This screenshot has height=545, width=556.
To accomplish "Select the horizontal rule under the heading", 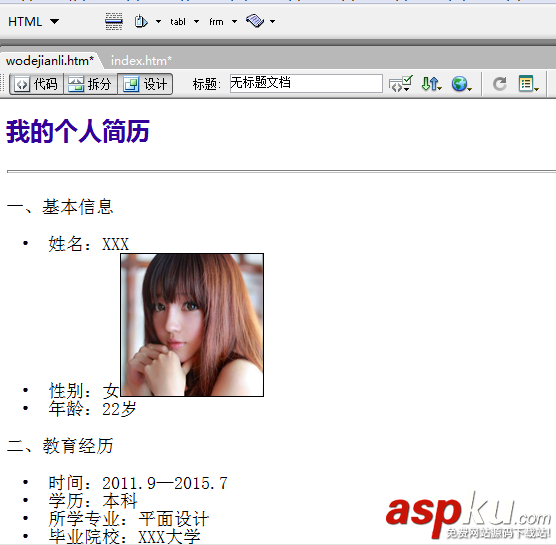I will [282, 172].
